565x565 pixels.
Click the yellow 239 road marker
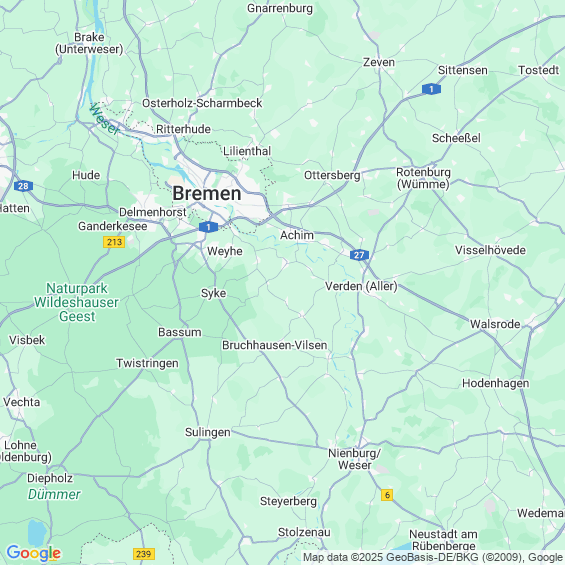point(144,553)
